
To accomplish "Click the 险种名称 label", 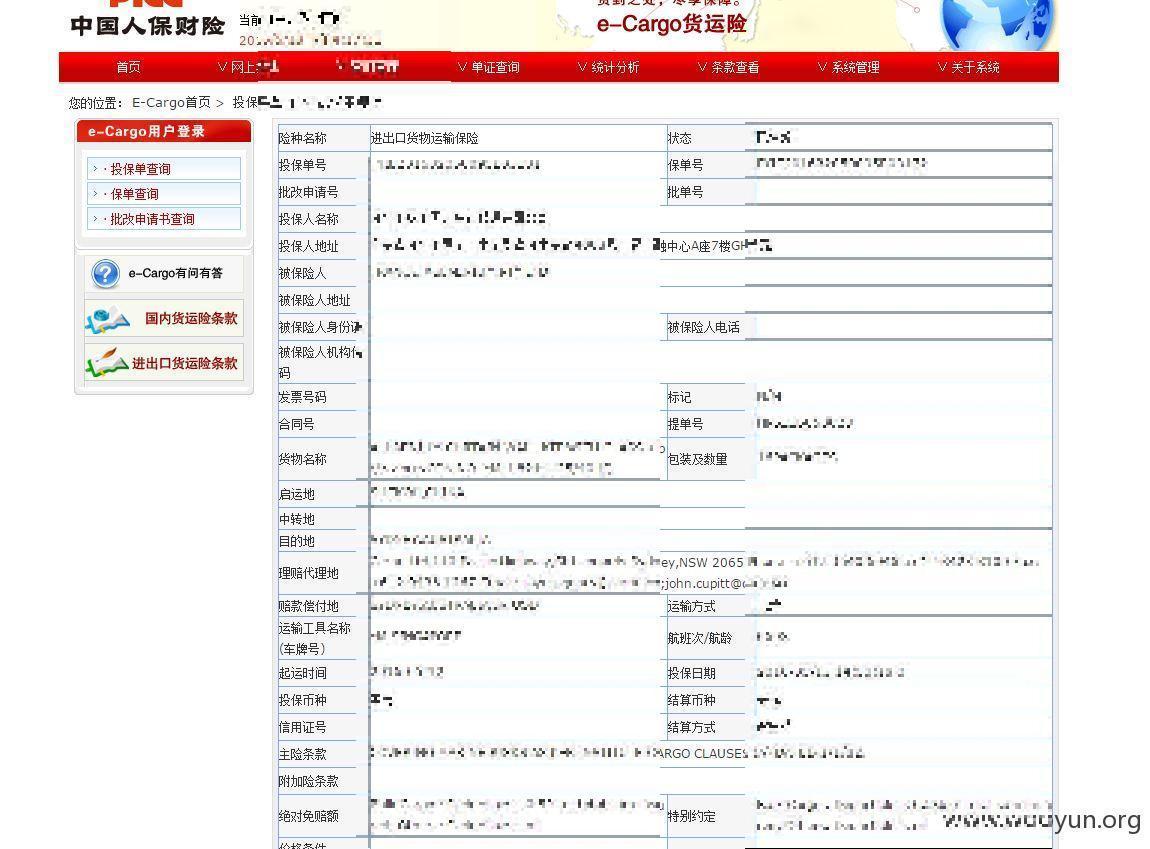I will (303, 138).
